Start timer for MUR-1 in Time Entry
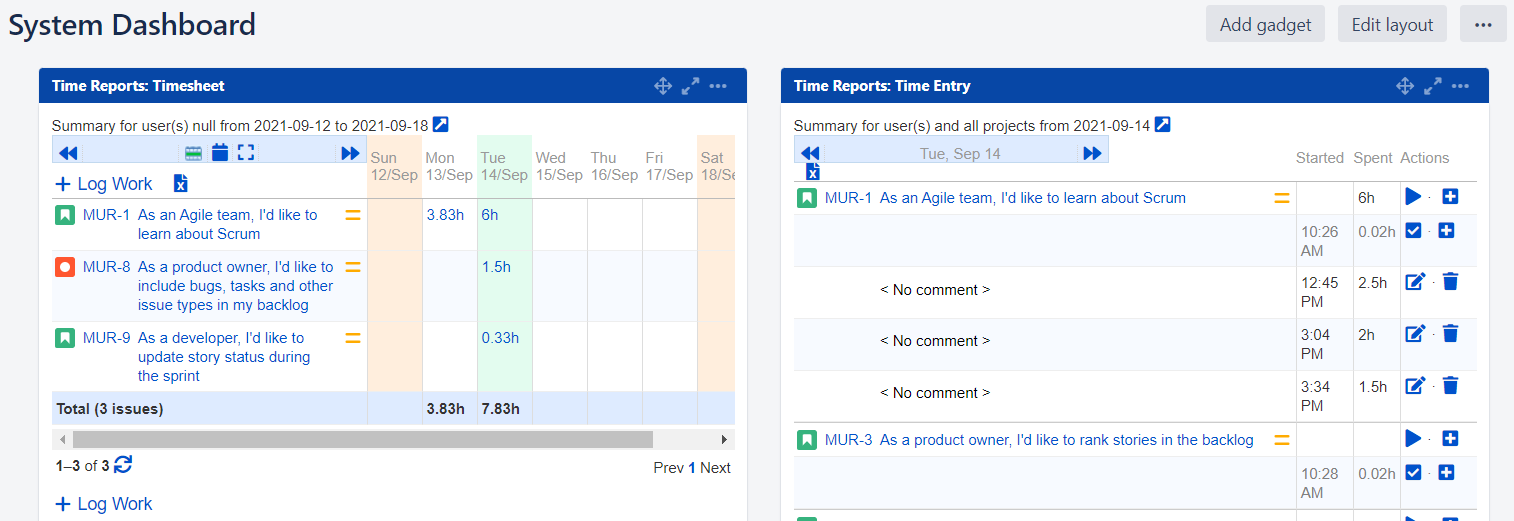 coord(1413,197)
